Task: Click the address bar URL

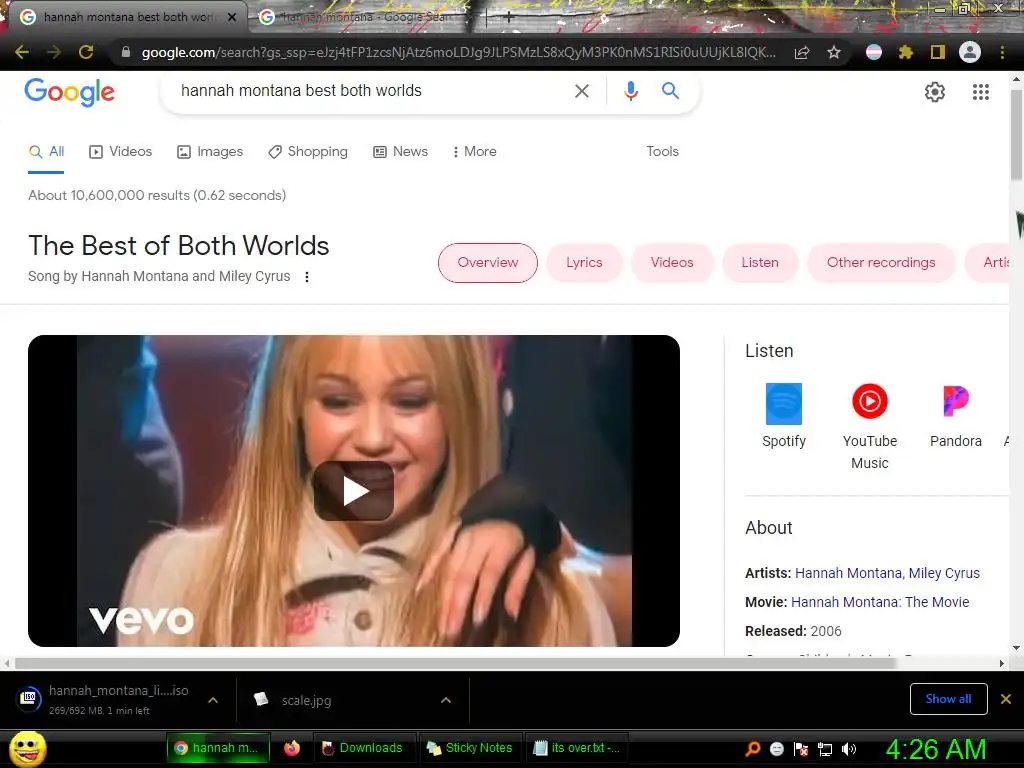Action: (x=458, y=52)
